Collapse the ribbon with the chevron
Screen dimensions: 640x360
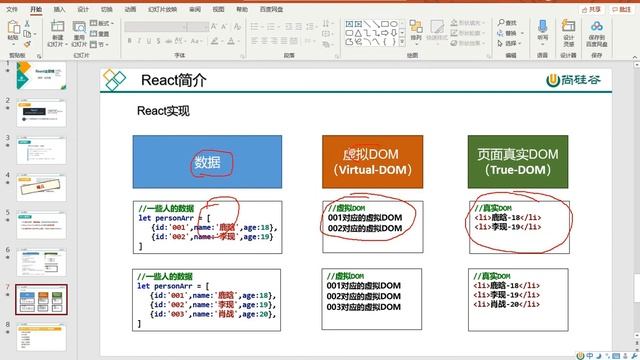point(635,57)
